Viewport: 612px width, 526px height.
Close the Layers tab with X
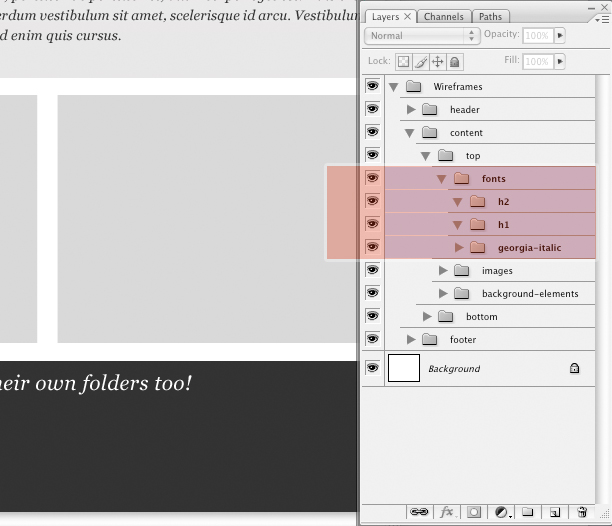(407, 16)
